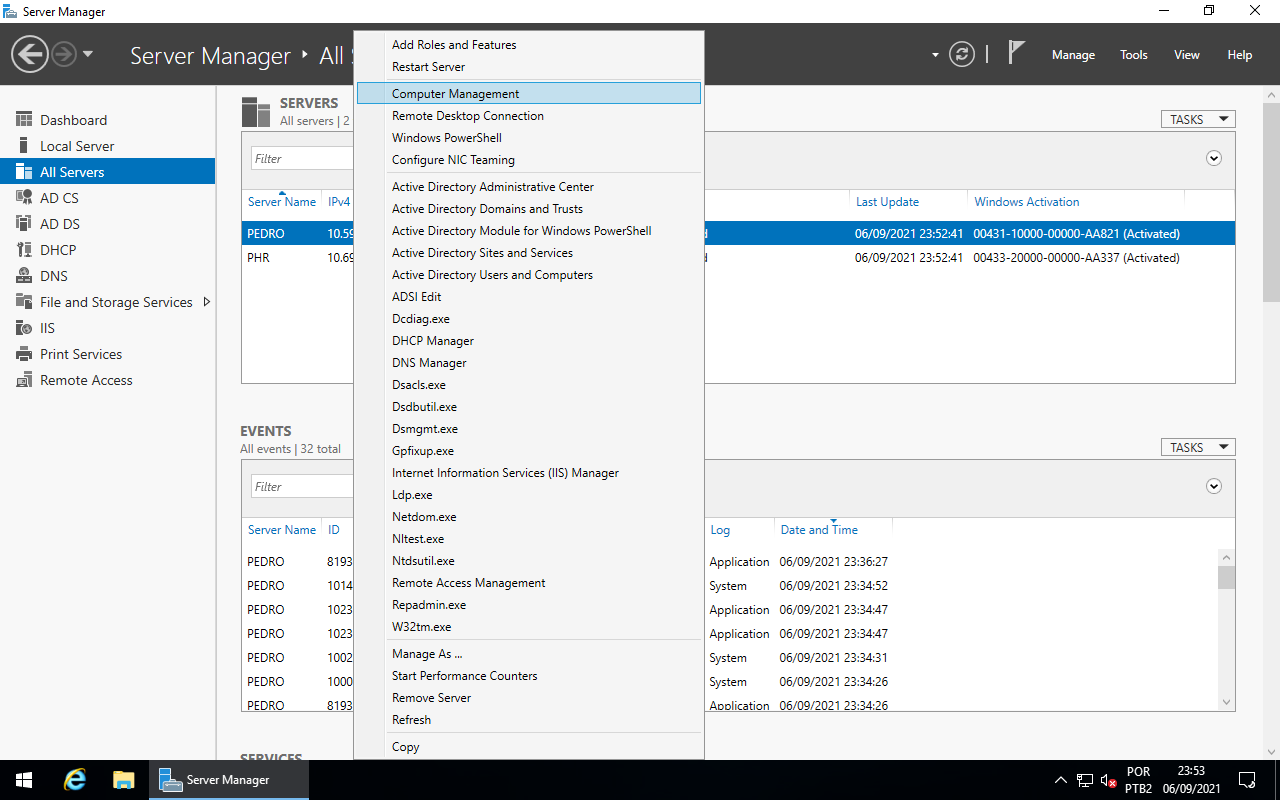This screenshot has height=800, width=1280.
Task: Select Computer Management from context menu
Action: click(456, 94)
